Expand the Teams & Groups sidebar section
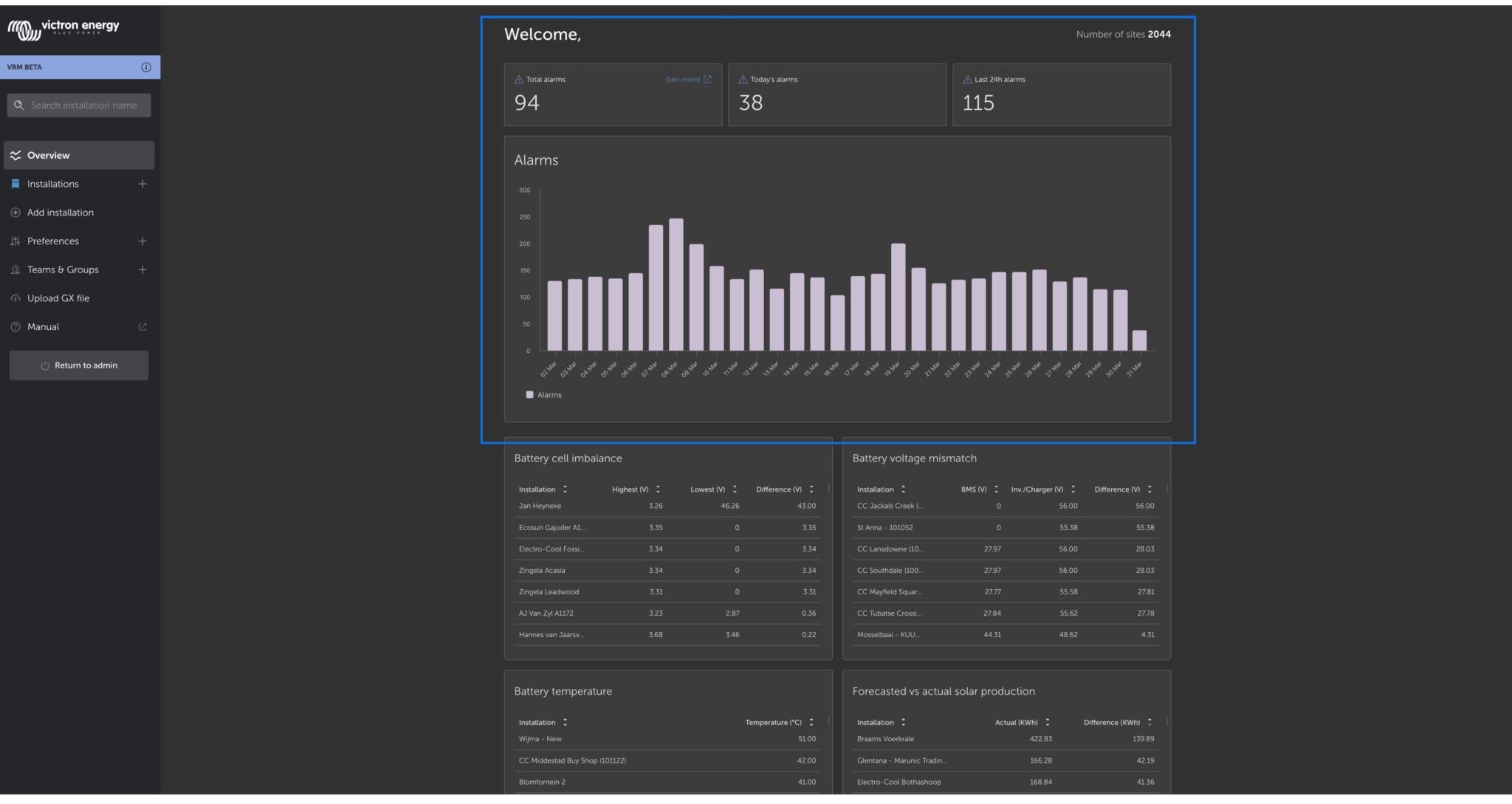Viewport: 1512px width, 804px height. (142, 269)
